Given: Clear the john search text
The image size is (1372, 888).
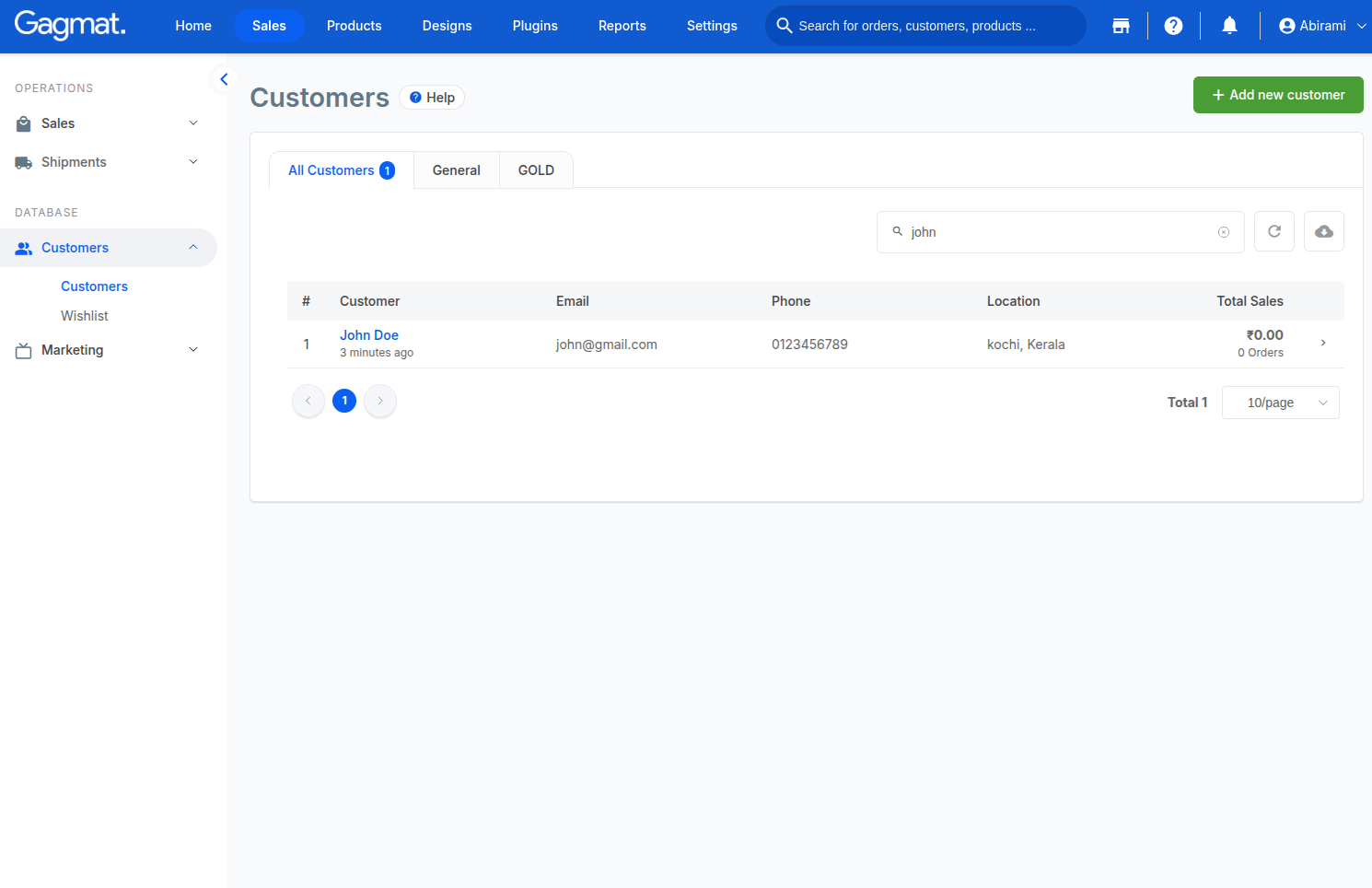Looking at the screenshot, I should [1224, 232].
